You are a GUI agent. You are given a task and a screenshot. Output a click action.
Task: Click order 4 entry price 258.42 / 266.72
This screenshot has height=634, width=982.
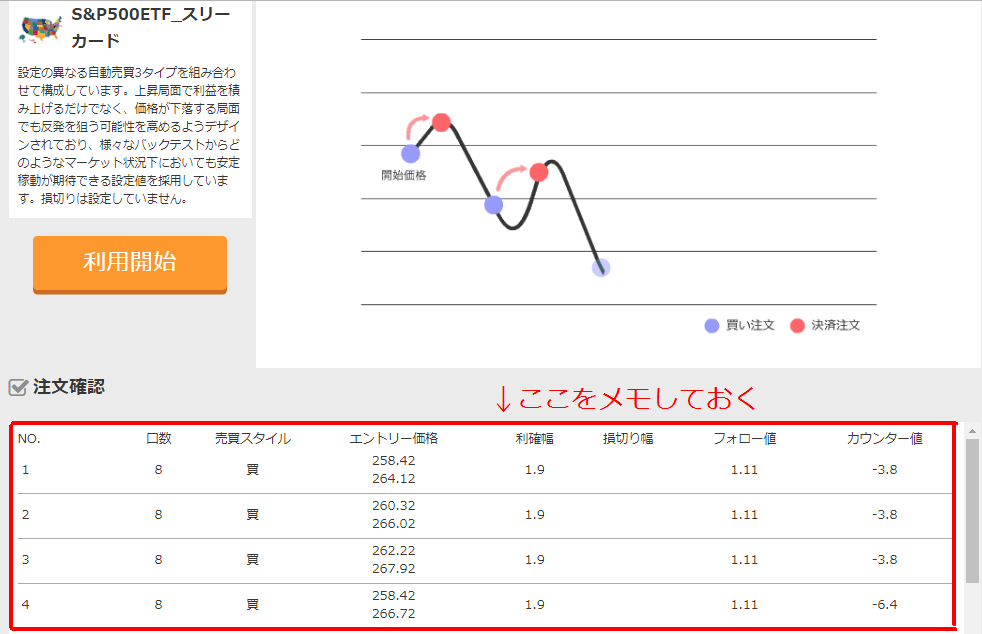point(393,605)
